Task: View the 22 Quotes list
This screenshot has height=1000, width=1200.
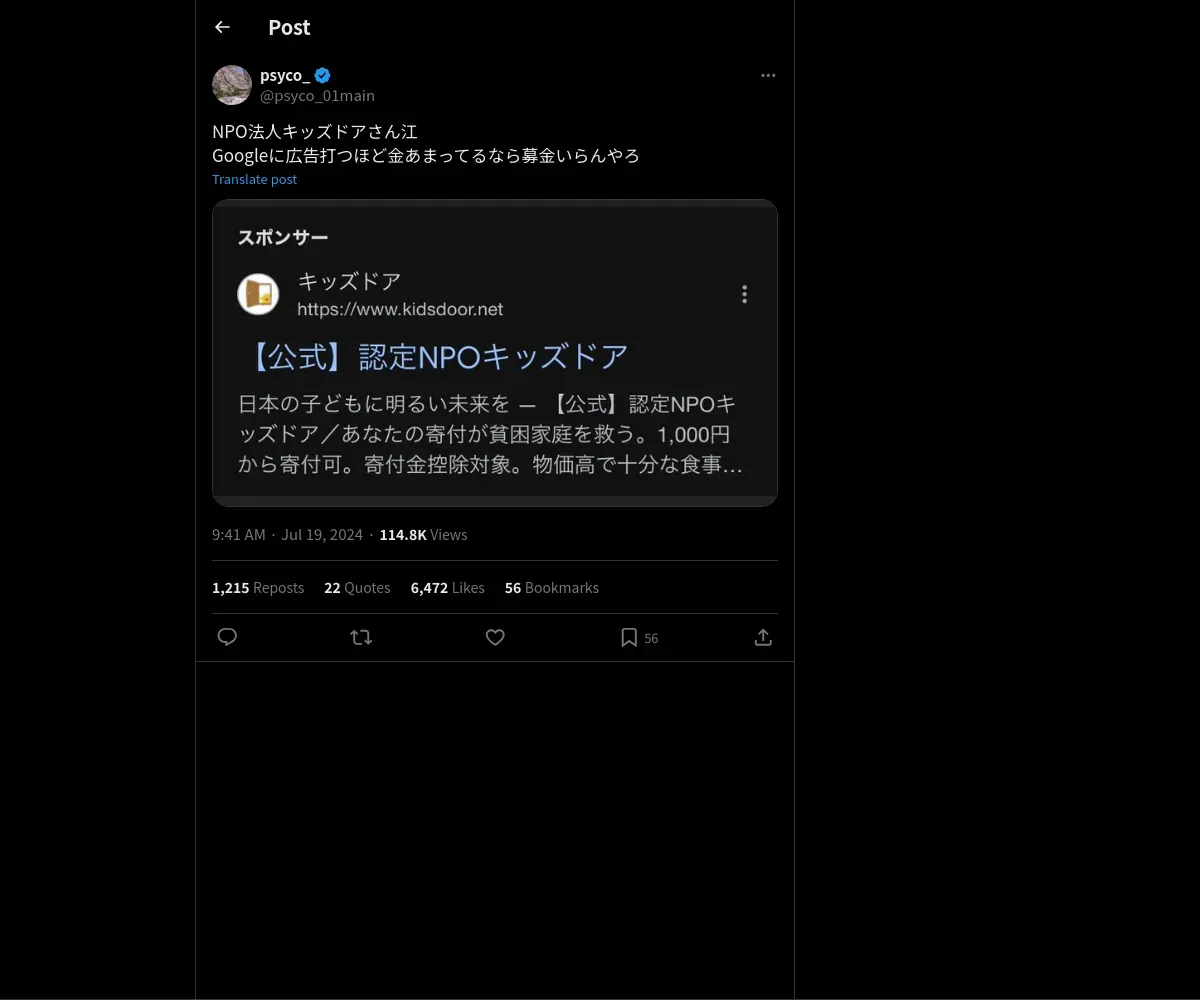Action: point(357,588)
